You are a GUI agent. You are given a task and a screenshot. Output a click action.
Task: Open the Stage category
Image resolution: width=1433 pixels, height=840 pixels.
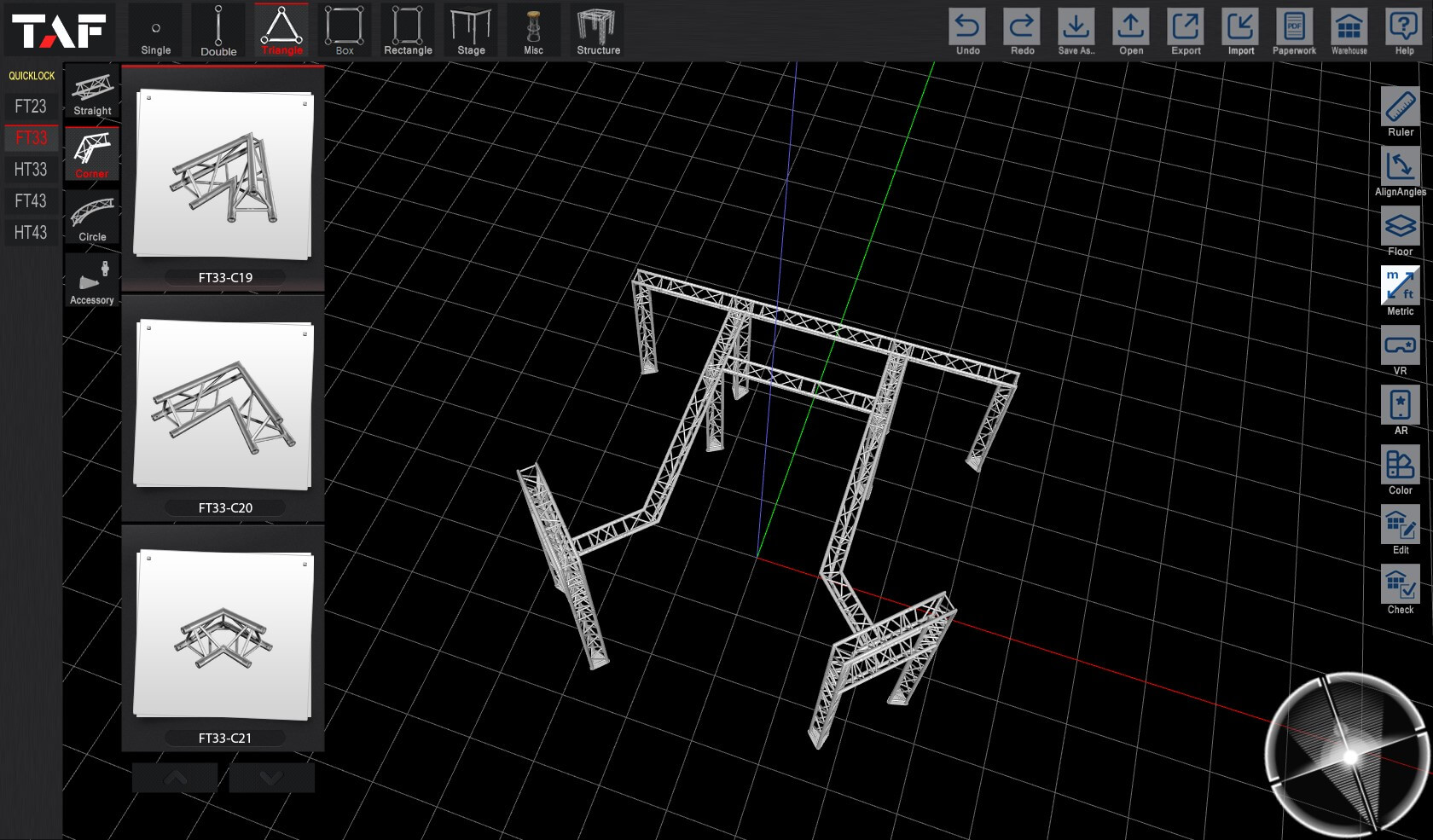[x=471, y=31]
